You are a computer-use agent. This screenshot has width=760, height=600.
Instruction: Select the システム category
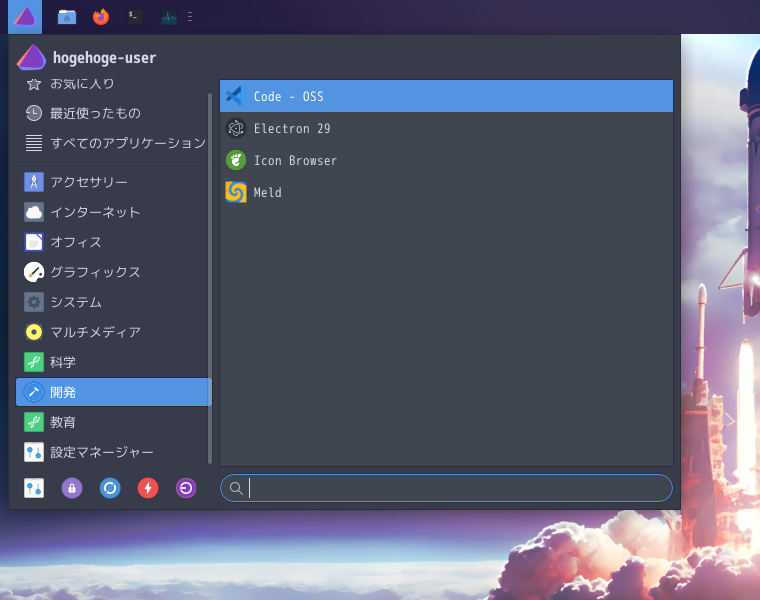click(x=112, y=302)
